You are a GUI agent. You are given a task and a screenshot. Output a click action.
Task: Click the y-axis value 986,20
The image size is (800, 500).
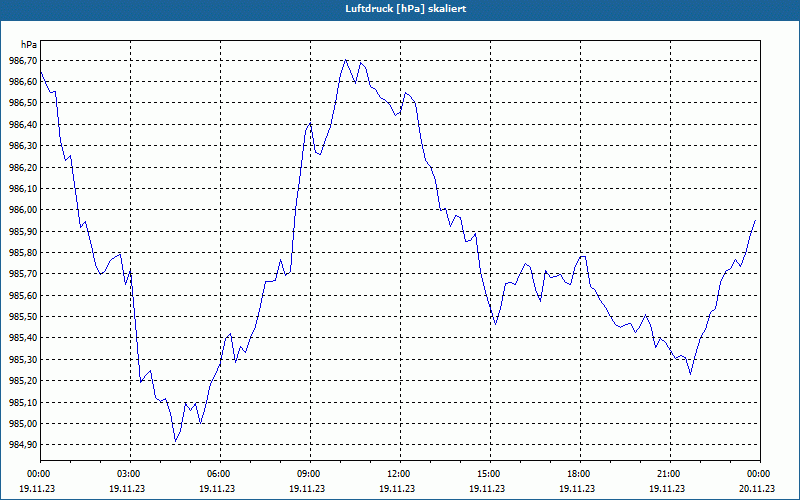[x=23, y=167]
